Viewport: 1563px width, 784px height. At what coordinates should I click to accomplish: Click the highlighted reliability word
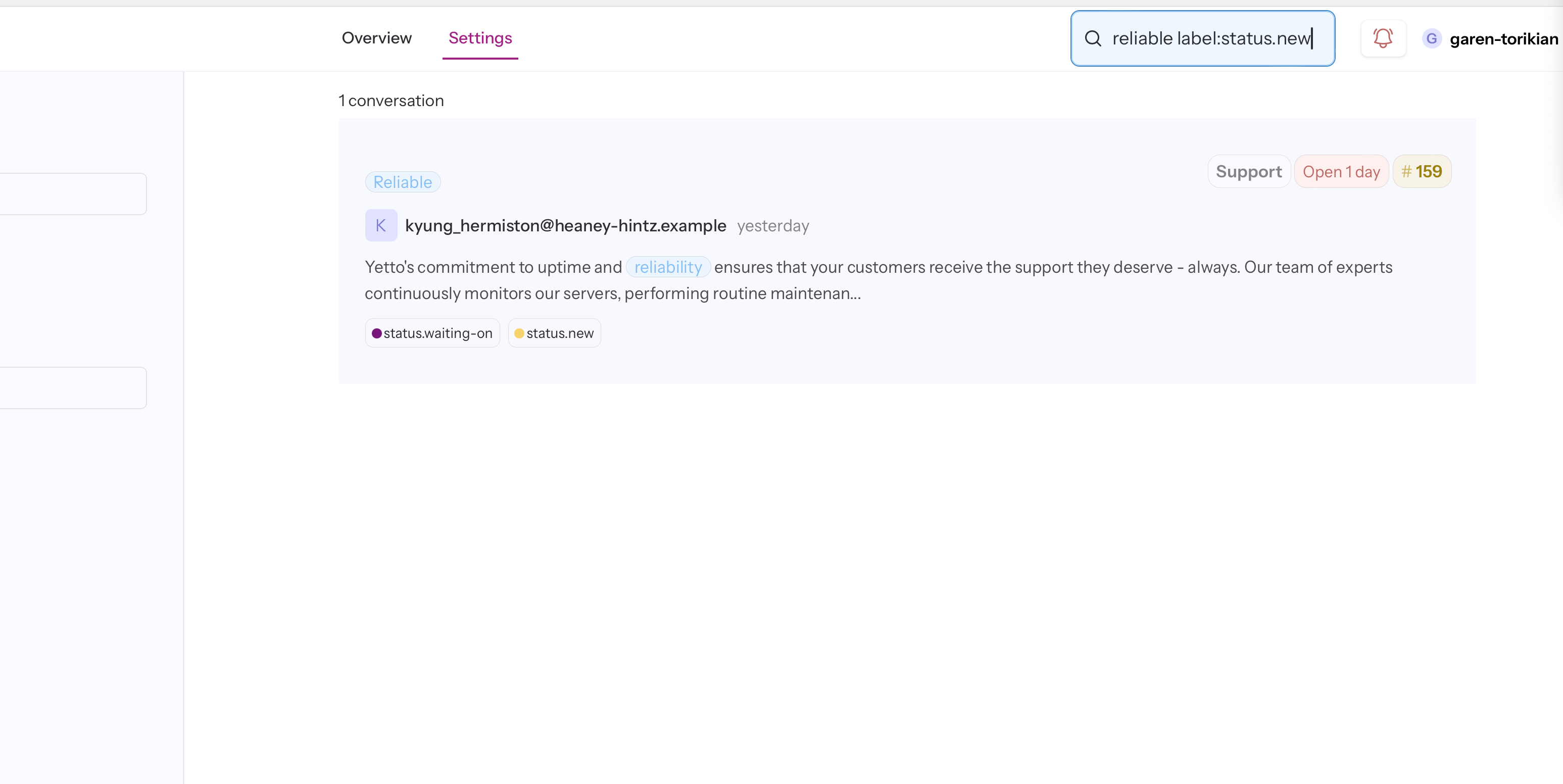(668, 267)
